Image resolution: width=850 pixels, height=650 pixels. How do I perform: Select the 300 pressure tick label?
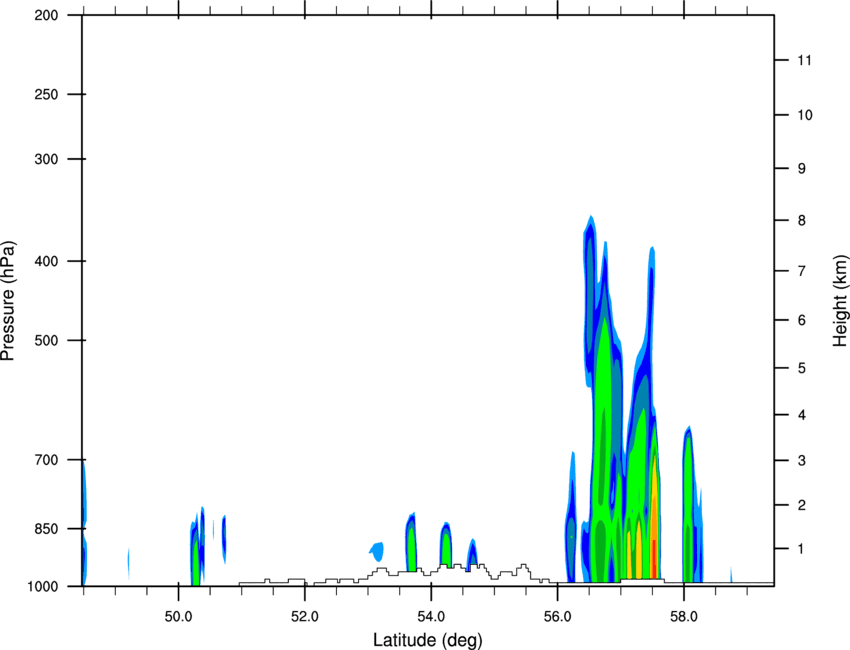[x=46, y=159]
